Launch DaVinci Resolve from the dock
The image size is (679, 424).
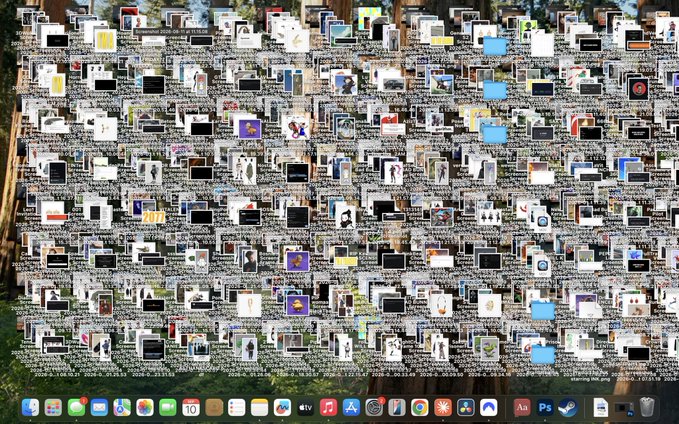[x=466, y=408]
